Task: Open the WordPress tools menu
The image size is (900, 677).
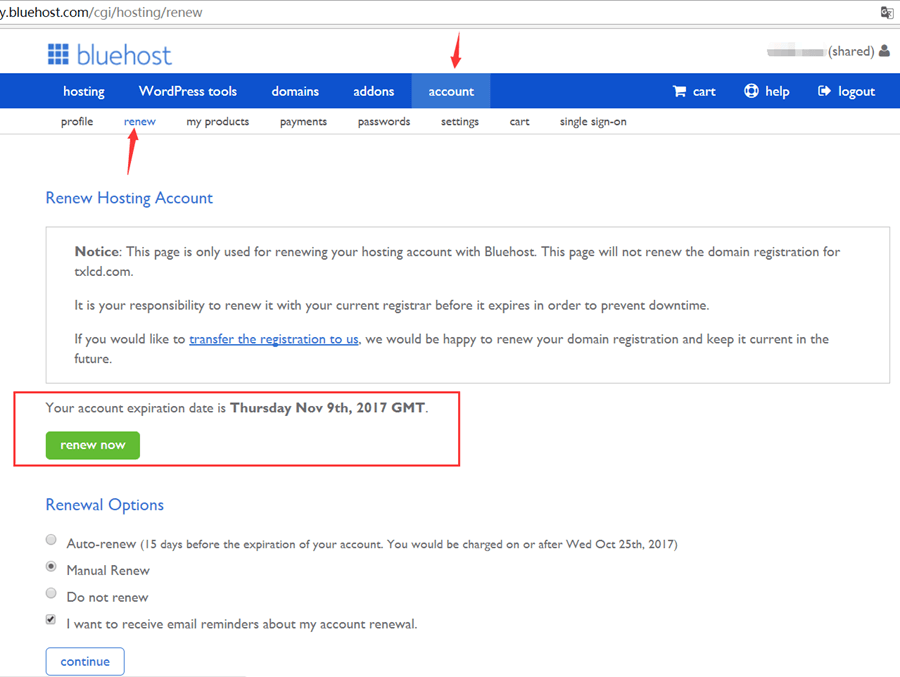Action: pyautogui.click(x=188, y=91)
